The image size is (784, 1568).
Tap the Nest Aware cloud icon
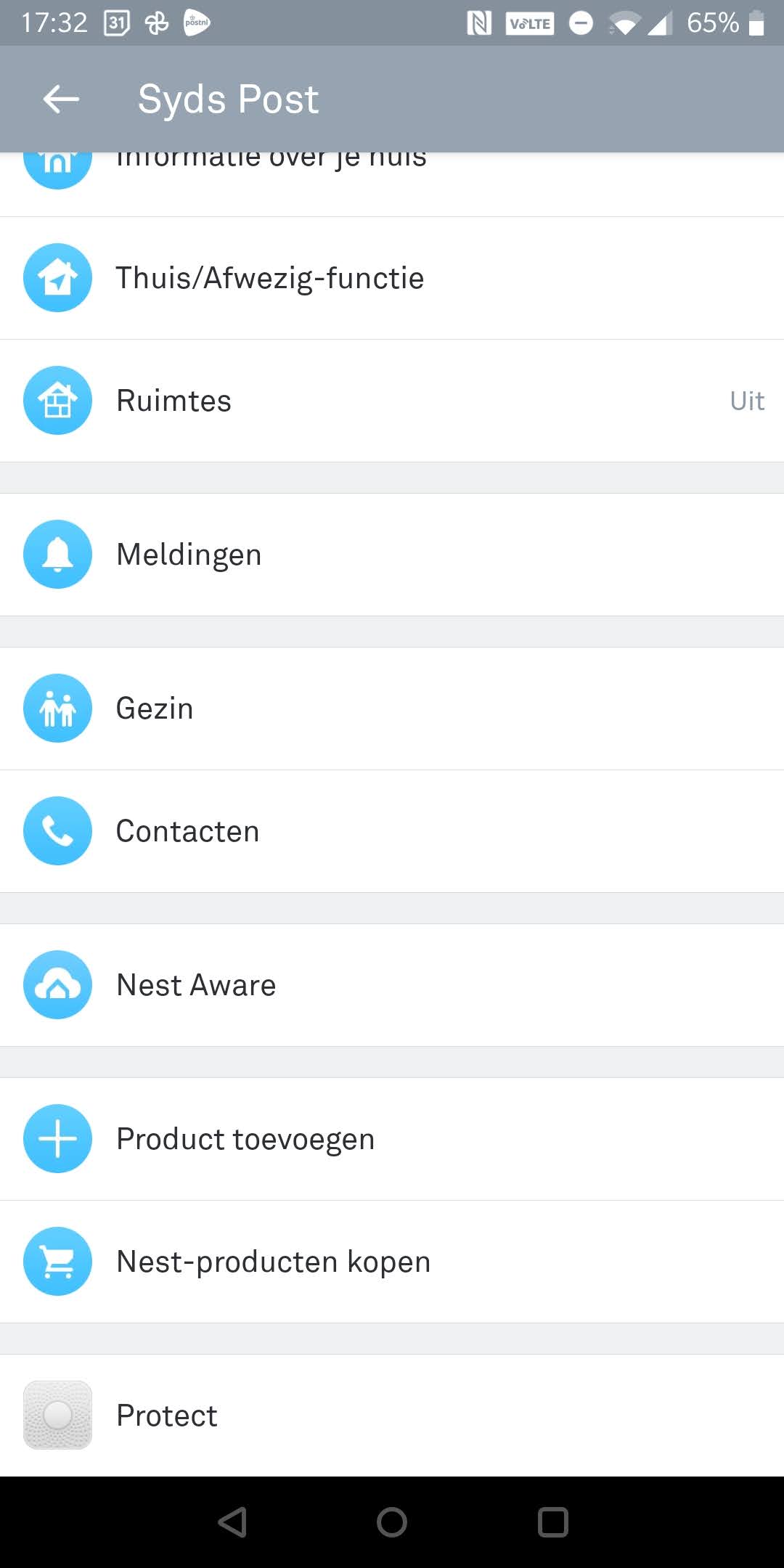[x=57, y=985]
